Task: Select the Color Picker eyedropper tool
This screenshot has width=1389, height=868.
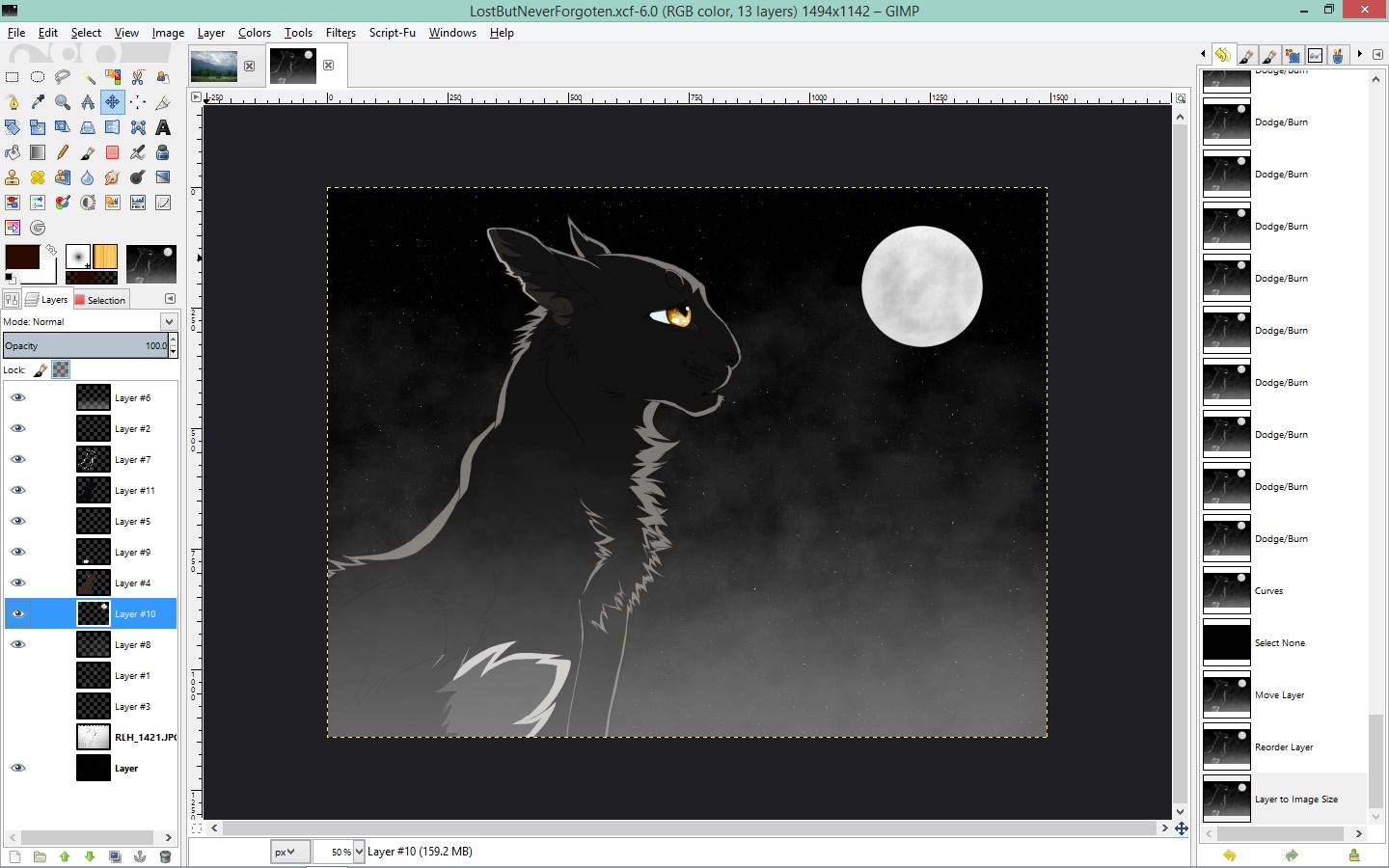Action: point(38,102)
